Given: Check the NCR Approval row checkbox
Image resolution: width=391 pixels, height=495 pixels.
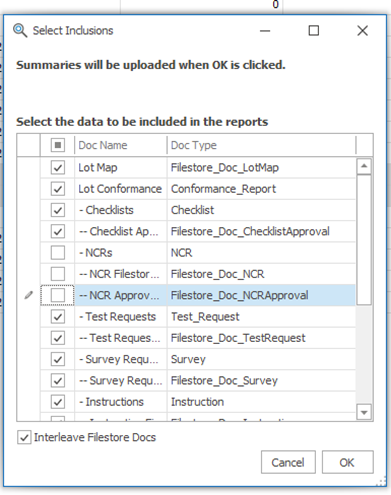Looking at the screenshot, I should click(58, 295).
